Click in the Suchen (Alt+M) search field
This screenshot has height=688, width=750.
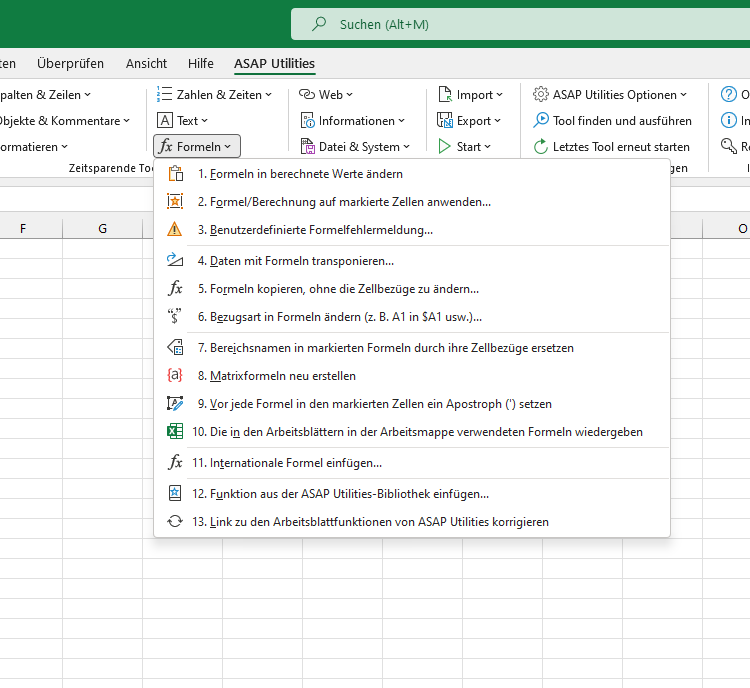point(520,24)
